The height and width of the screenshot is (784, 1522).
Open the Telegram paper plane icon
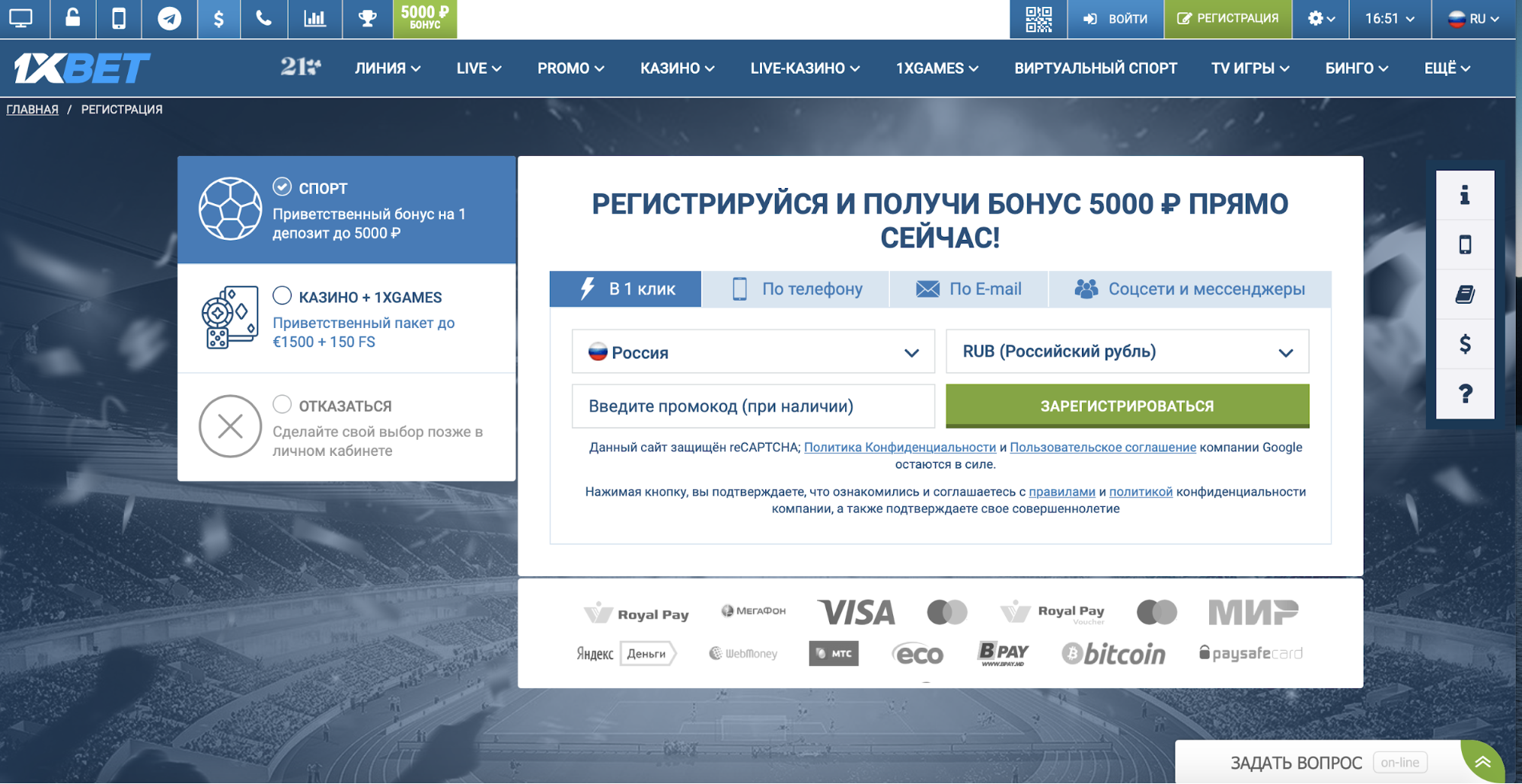pos(169,18)
